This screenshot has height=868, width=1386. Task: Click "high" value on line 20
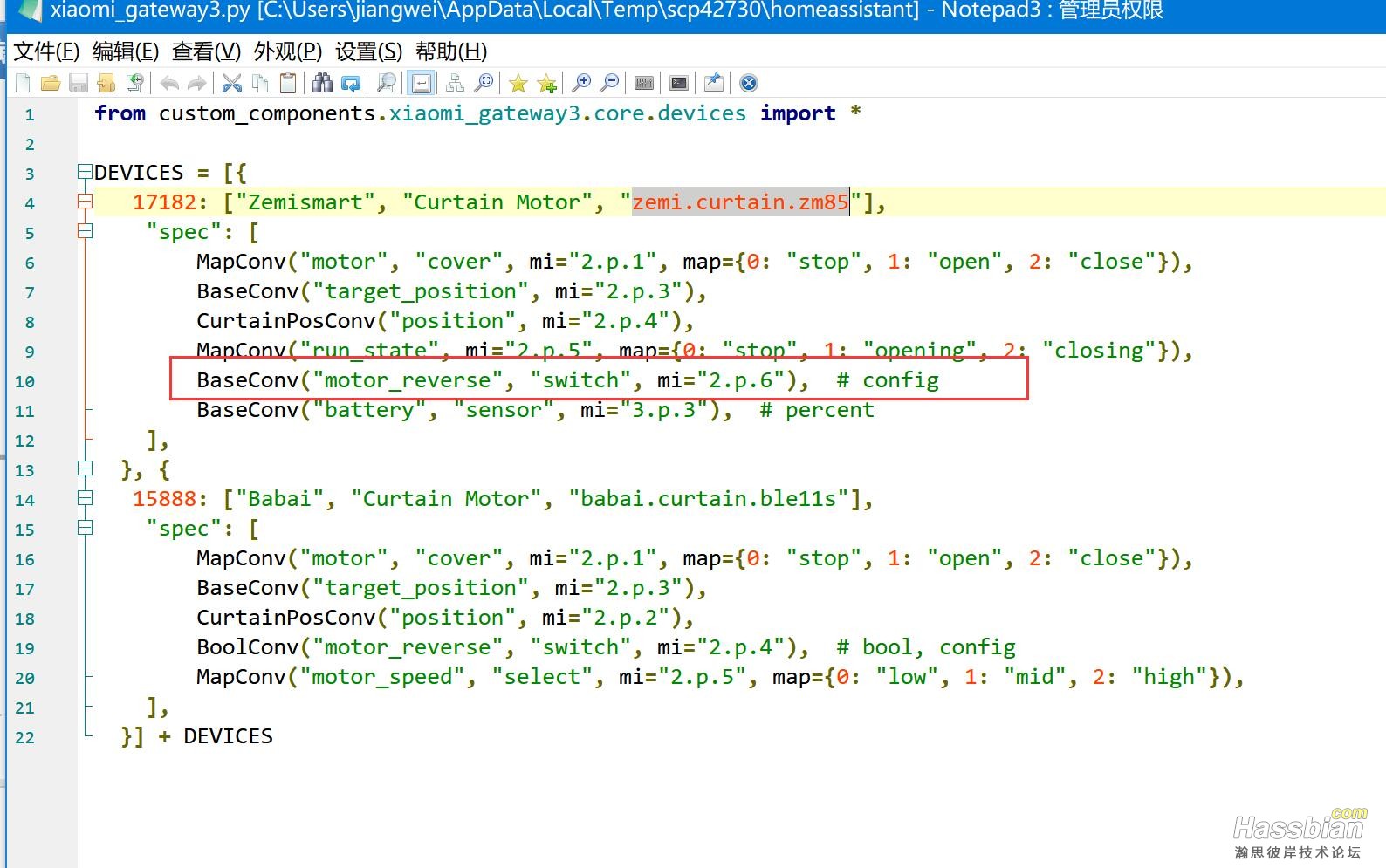point(1170,677)
